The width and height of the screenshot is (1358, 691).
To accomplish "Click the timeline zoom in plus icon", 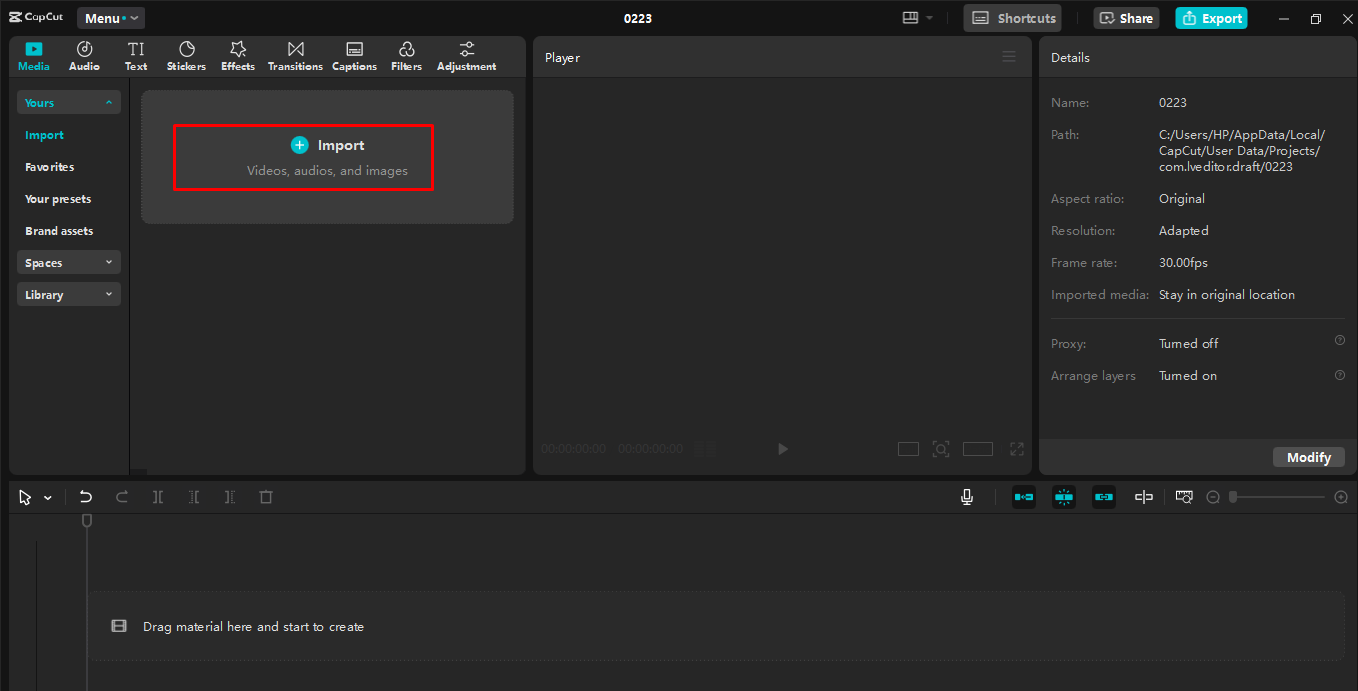I will point(1341,497).
